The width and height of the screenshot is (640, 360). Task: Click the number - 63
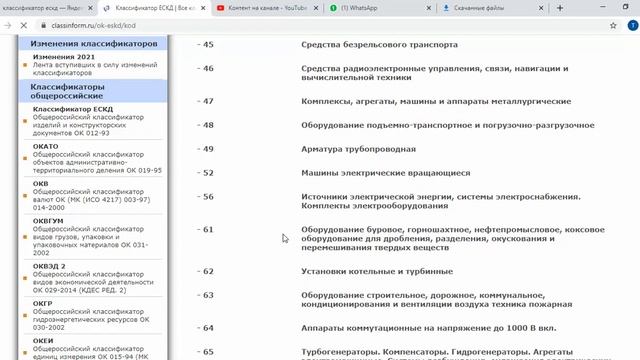click(205, 295)
